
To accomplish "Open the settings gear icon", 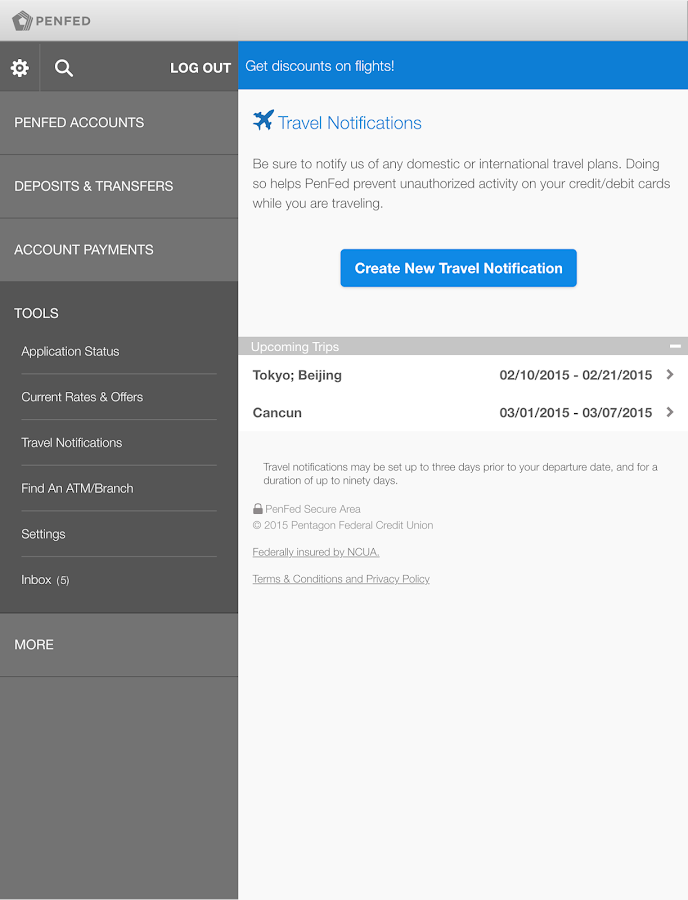I will coord(20,68).
